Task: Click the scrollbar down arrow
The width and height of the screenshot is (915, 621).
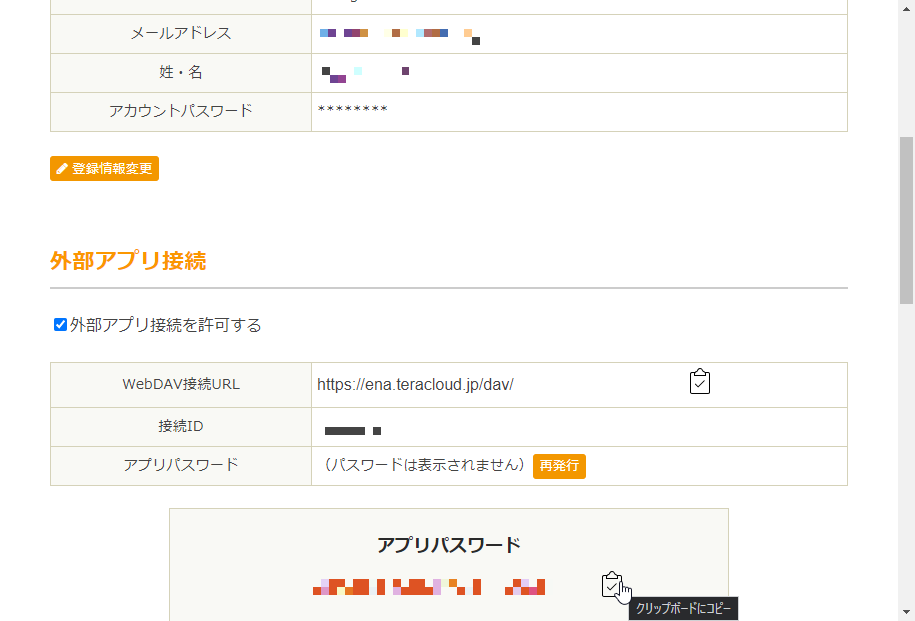Action: tap(906, 613)
